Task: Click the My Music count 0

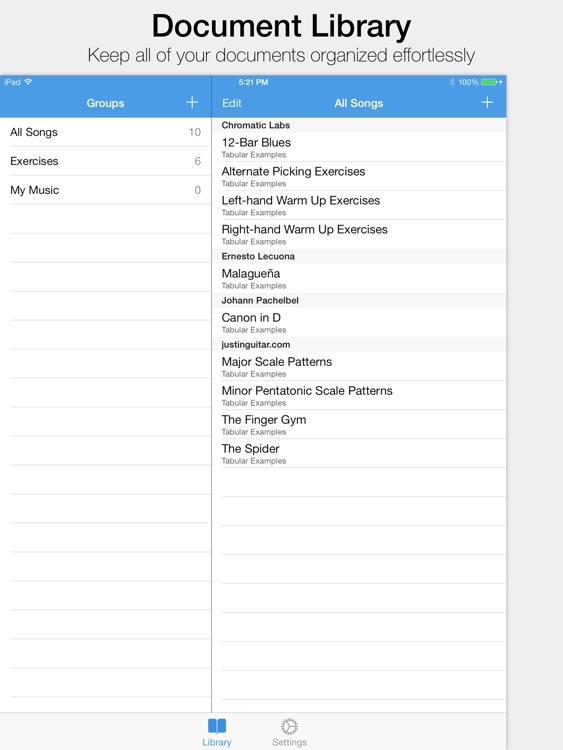Action: 198,190
